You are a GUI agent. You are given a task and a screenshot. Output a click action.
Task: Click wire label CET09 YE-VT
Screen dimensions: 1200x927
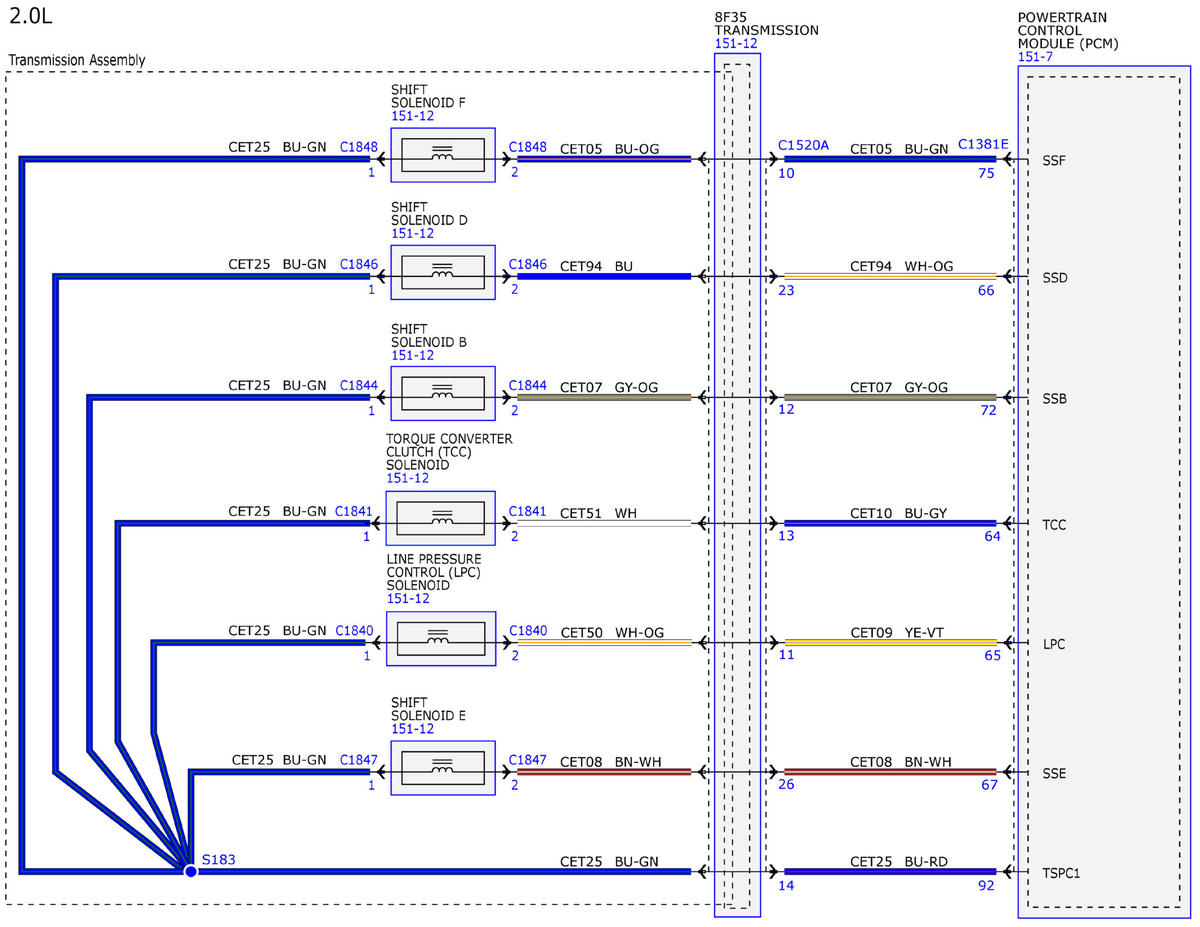click(898, 633)
